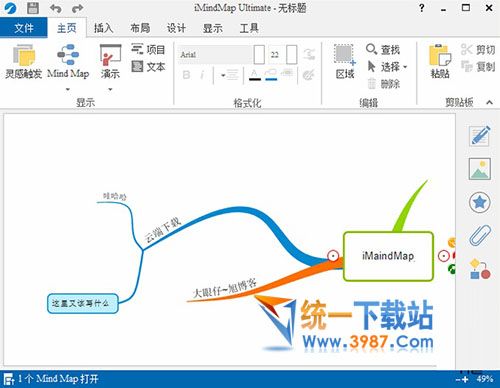Open the image library sidebar icon

[480, 169]
